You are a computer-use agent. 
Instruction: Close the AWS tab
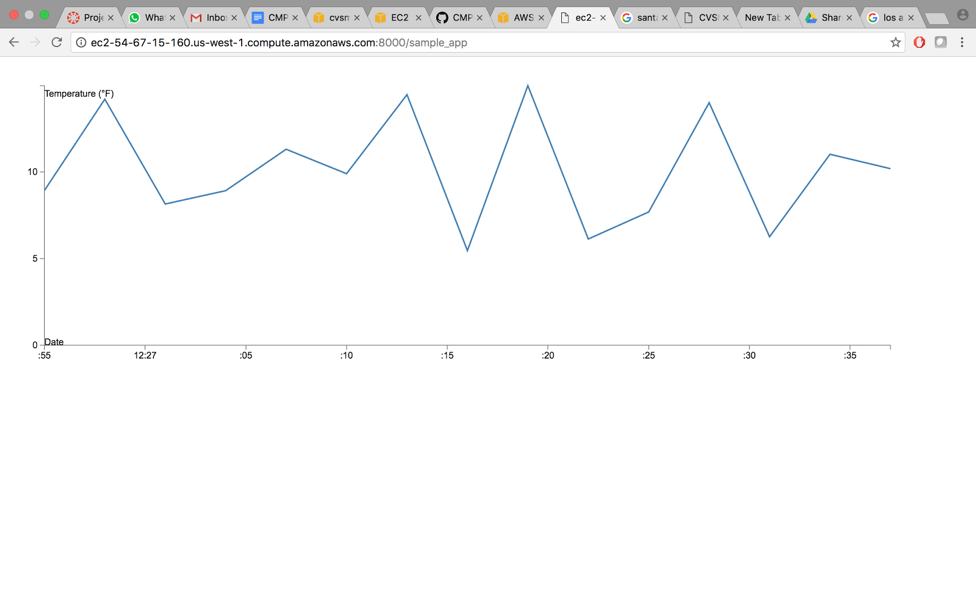click(x=541, y=18)
